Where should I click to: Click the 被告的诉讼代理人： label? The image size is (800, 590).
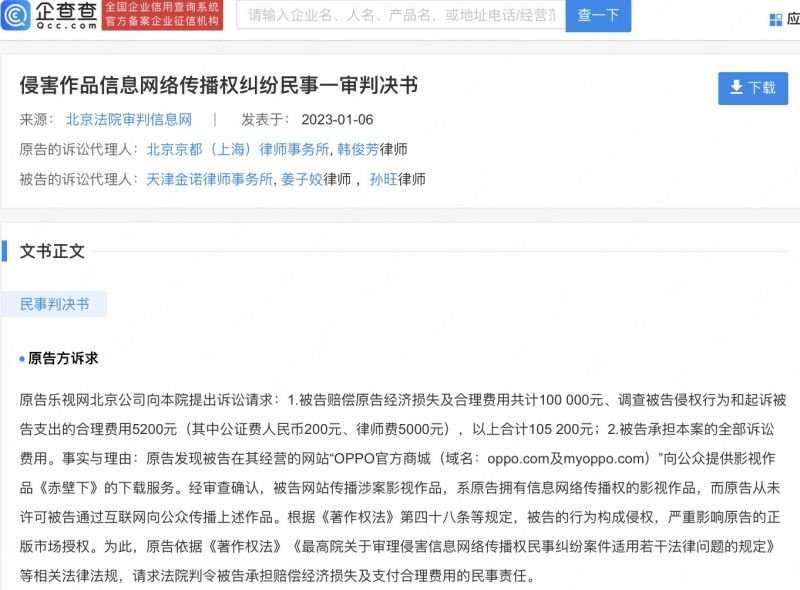(x=79, y=179)
